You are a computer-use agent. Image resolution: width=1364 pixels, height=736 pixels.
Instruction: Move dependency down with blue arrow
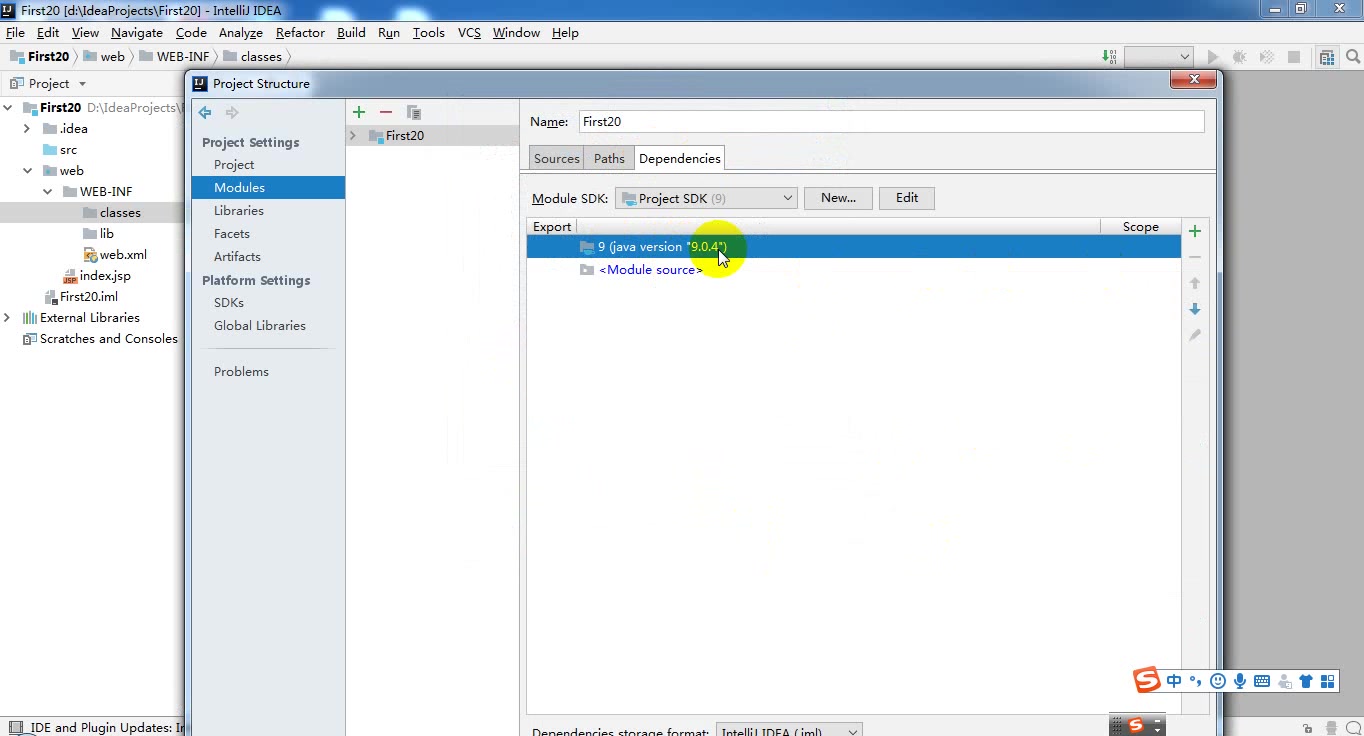pyautogui.click(x=1194, y=309)
